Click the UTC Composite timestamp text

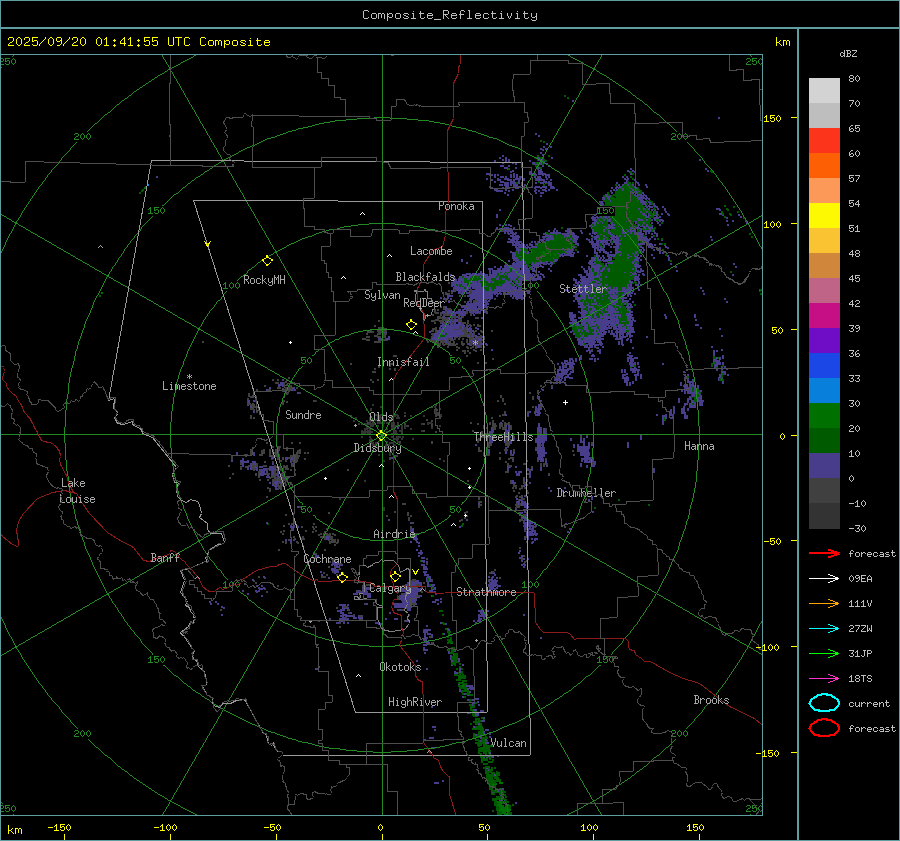[138, 42]
